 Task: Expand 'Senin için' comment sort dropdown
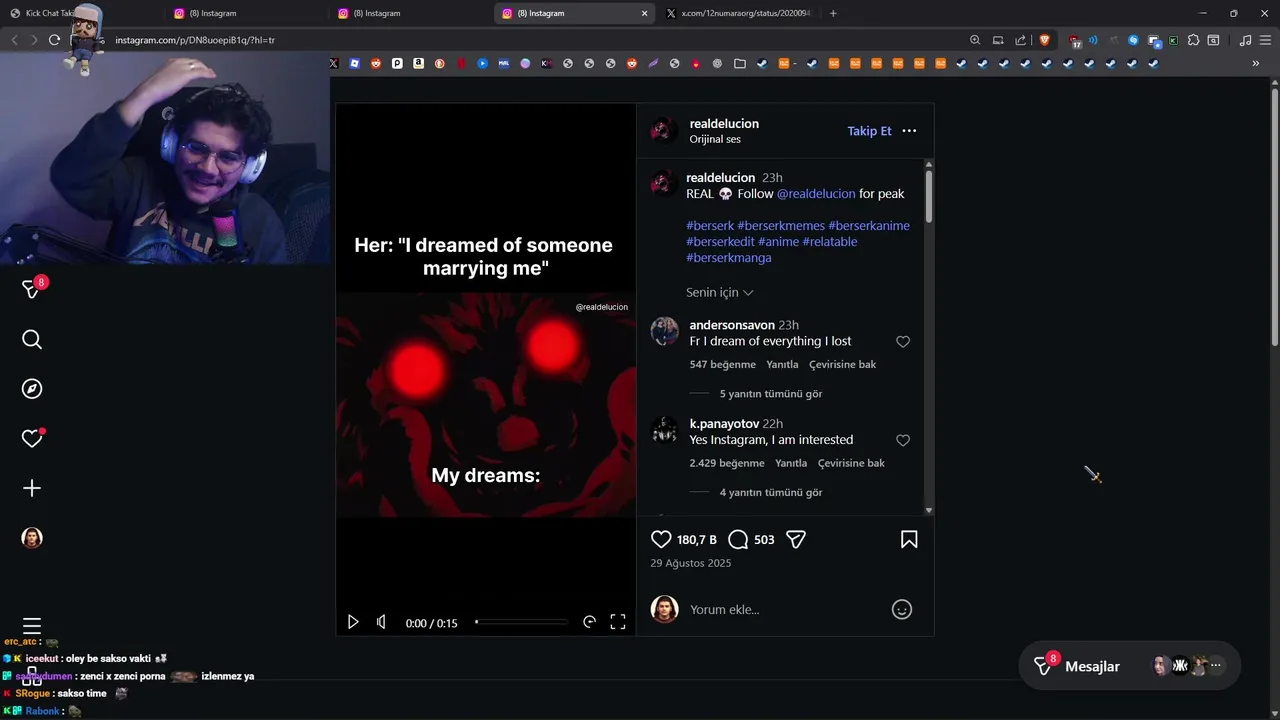tap(720, 292)
